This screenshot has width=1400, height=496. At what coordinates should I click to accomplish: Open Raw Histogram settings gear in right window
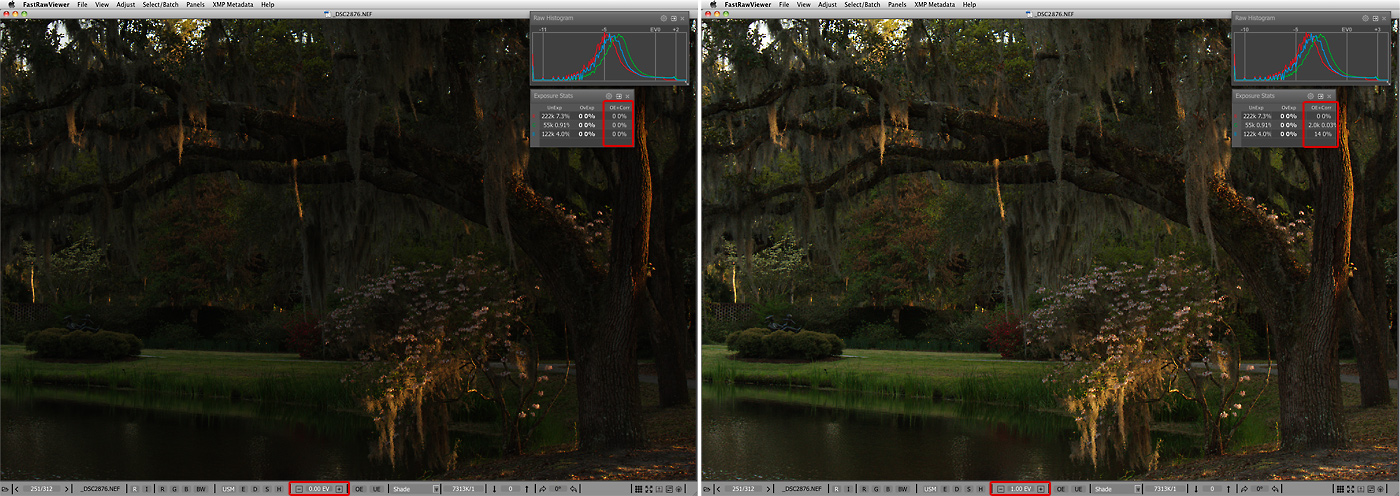tap(1366, 18)
